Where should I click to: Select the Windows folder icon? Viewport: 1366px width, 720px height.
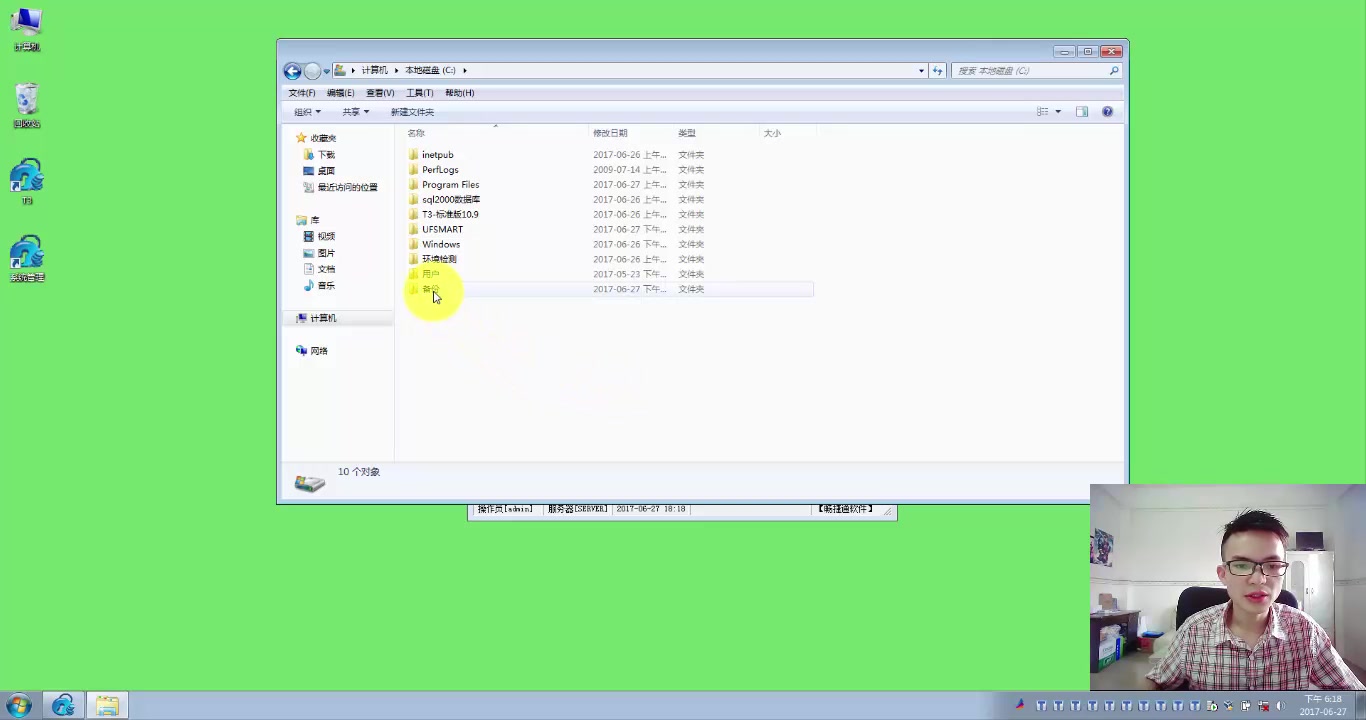(x=413, y=244)
